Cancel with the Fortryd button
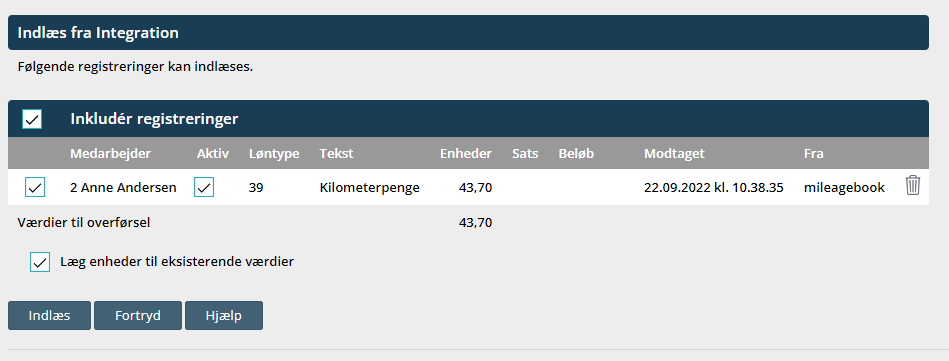This screenshot has width=949, height=361. [x=137, y=316]
